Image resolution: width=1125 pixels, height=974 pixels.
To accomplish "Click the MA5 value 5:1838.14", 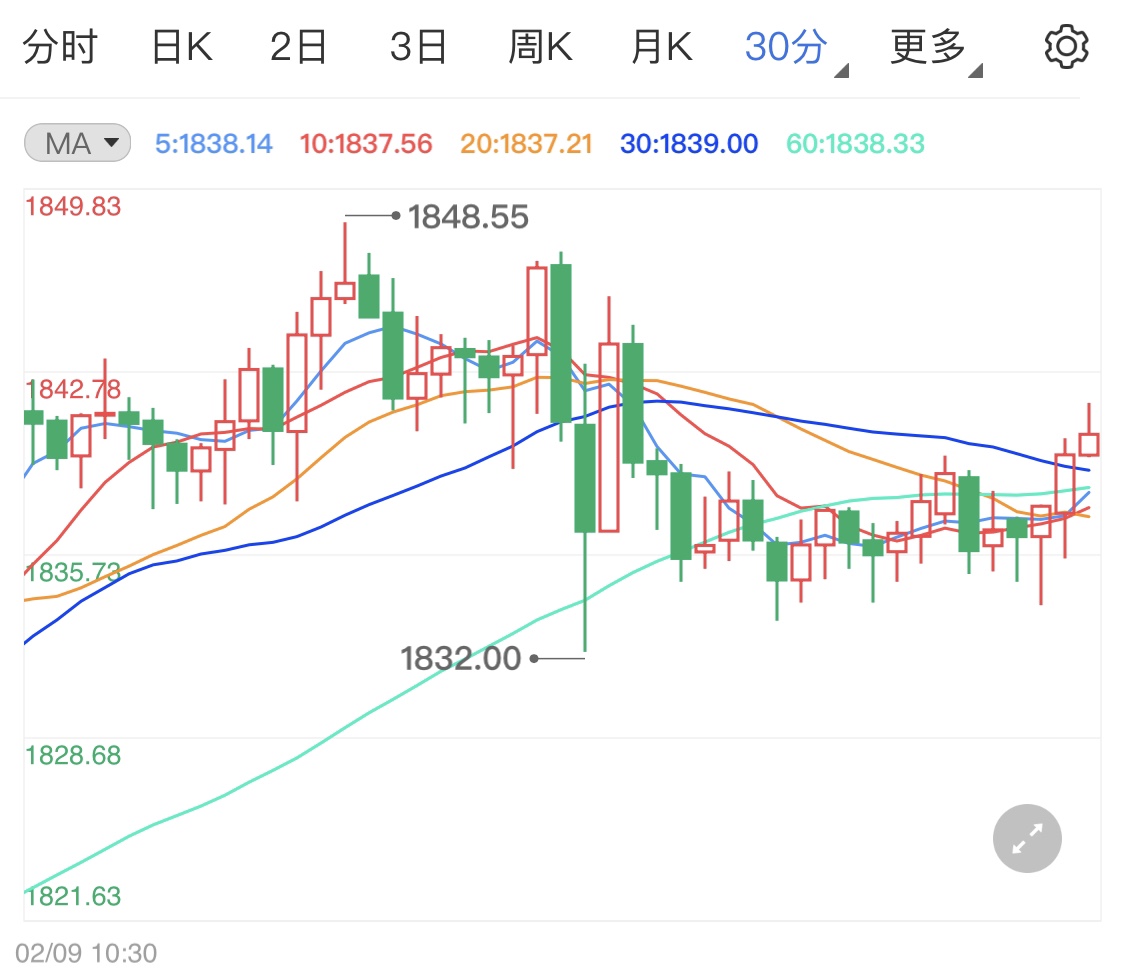I will click(214, 143).
